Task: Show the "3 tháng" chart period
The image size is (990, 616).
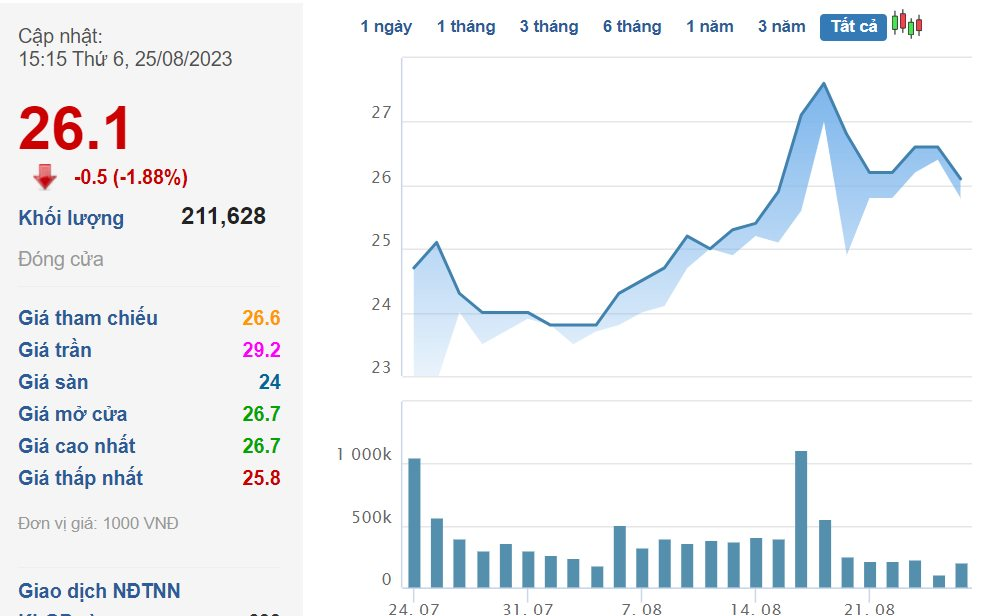Action: [x=549, y=27]
